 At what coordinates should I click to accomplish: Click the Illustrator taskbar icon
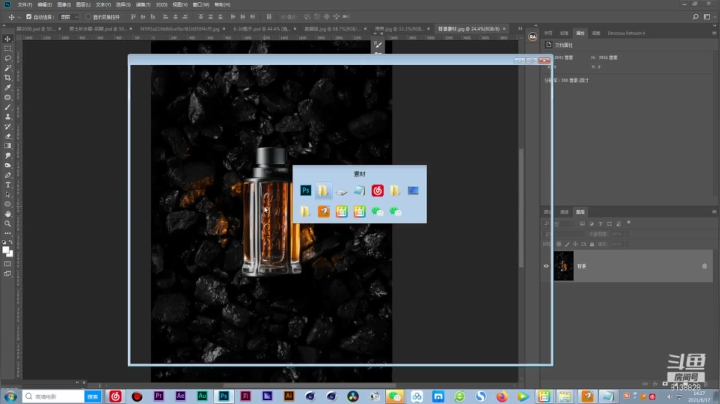tap(289, 396)
